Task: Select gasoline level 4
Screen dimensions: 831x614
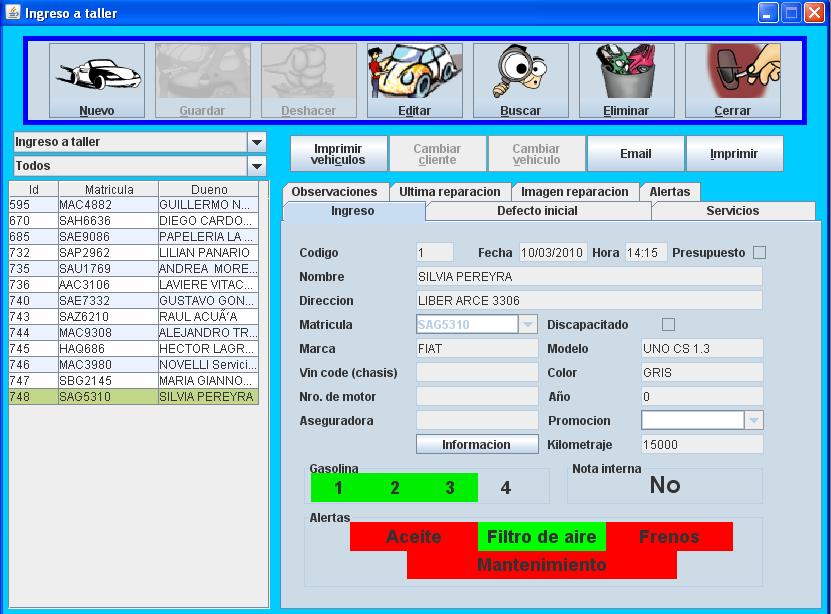Action: (505, 488)
